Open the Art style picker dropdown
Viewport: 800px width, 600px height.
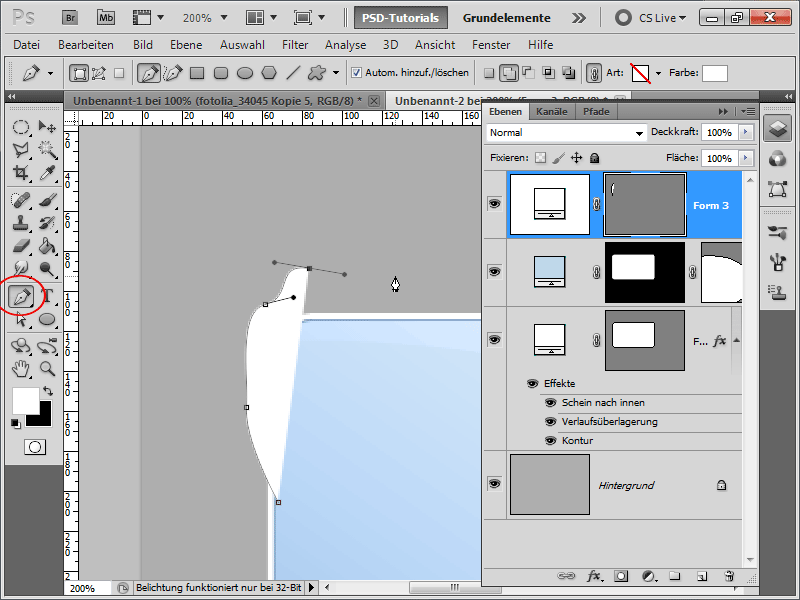pos(658,73)
